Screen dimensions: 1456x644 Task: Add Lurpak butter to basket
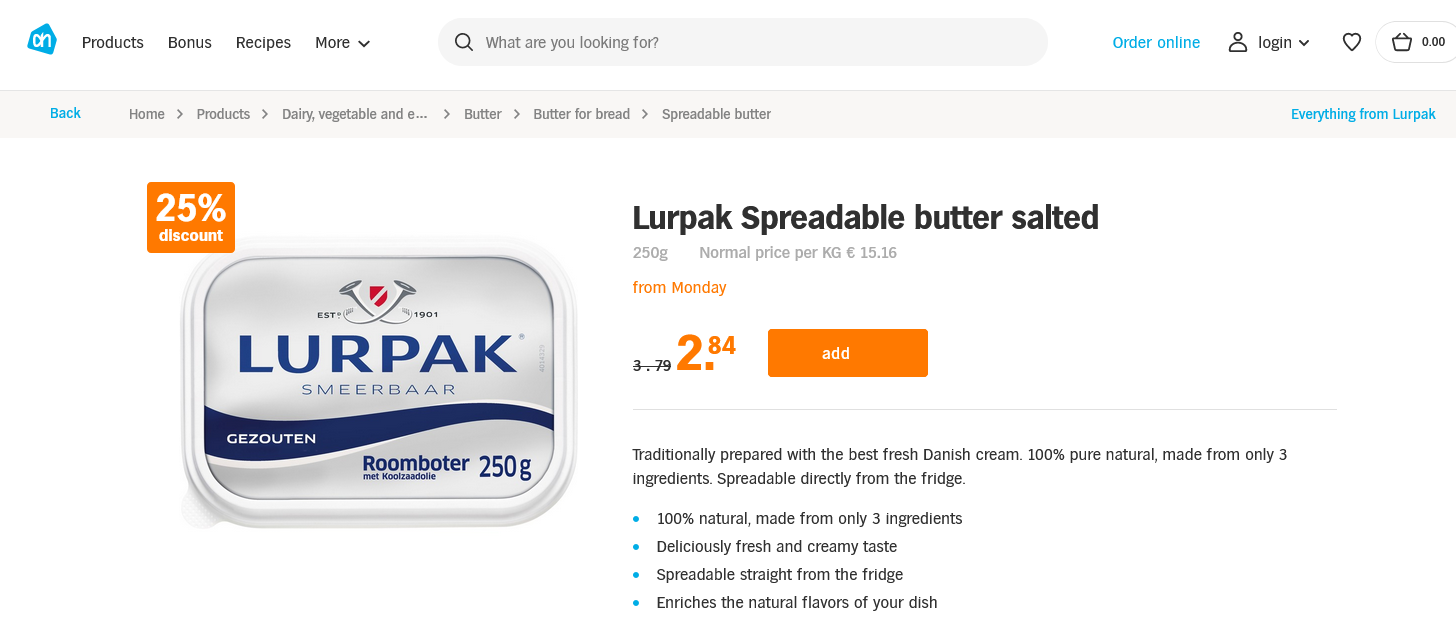pos(848,353)
